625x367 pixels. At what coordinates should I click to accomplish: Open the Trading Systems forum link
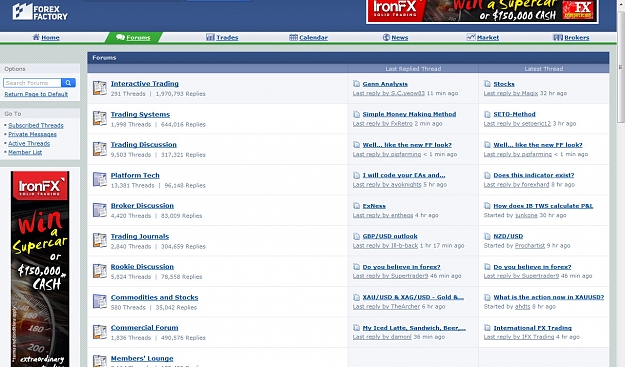pyautogui.click(x=140, y=114)
